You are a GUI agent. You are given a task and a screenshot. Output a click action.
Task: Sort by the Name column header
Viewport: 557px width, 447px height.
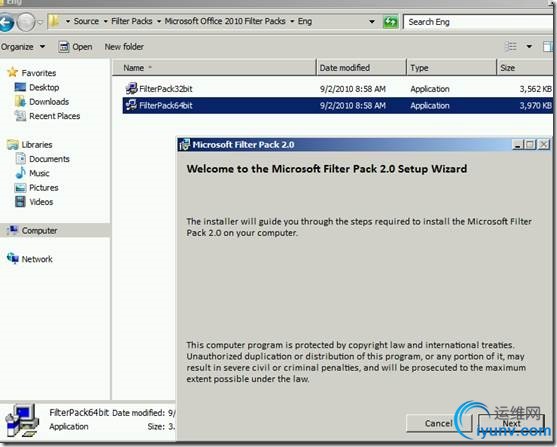point(214,68)
